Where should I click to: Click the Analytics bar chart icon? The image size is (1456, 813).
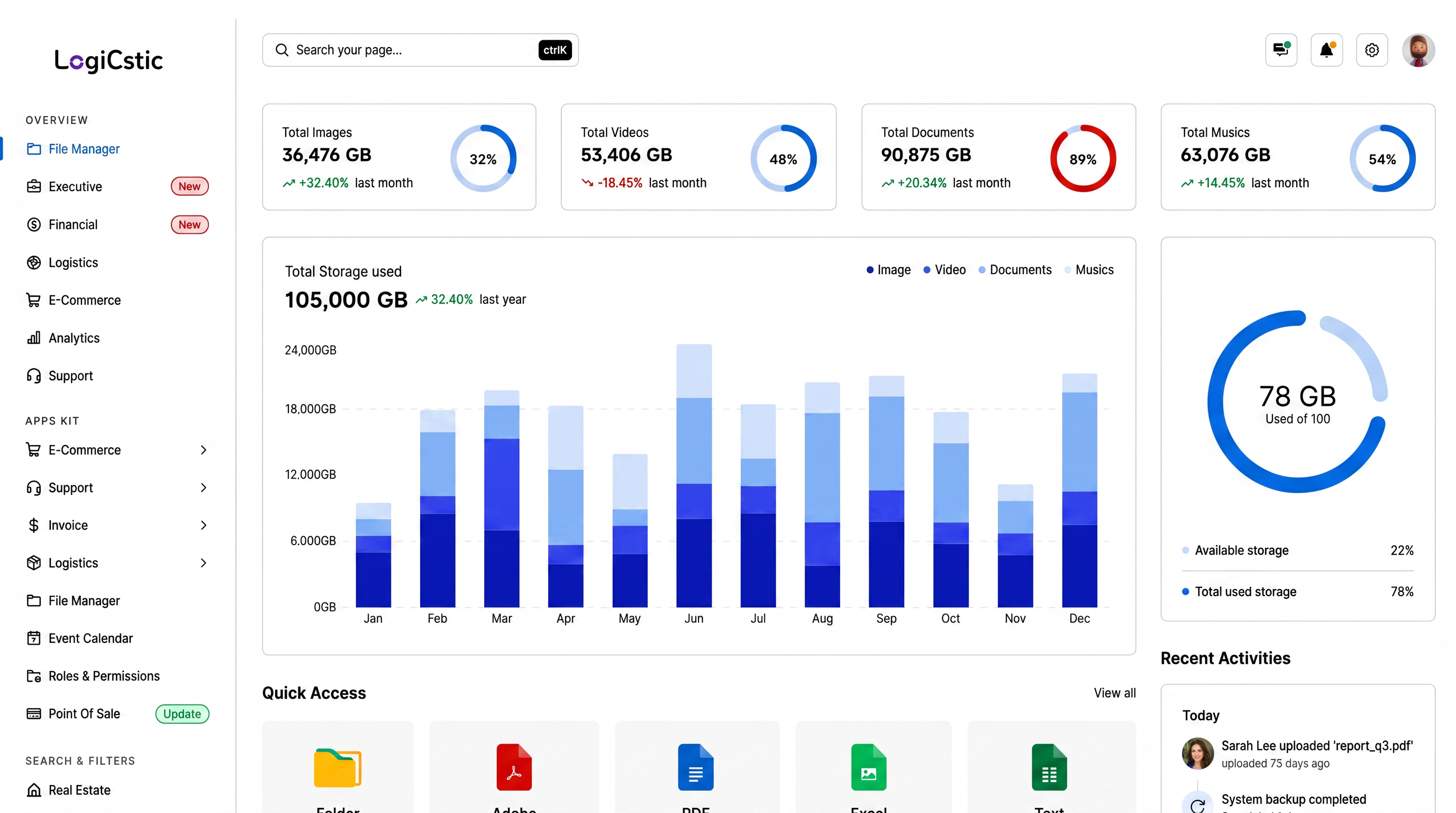click(x=34, y=338)
